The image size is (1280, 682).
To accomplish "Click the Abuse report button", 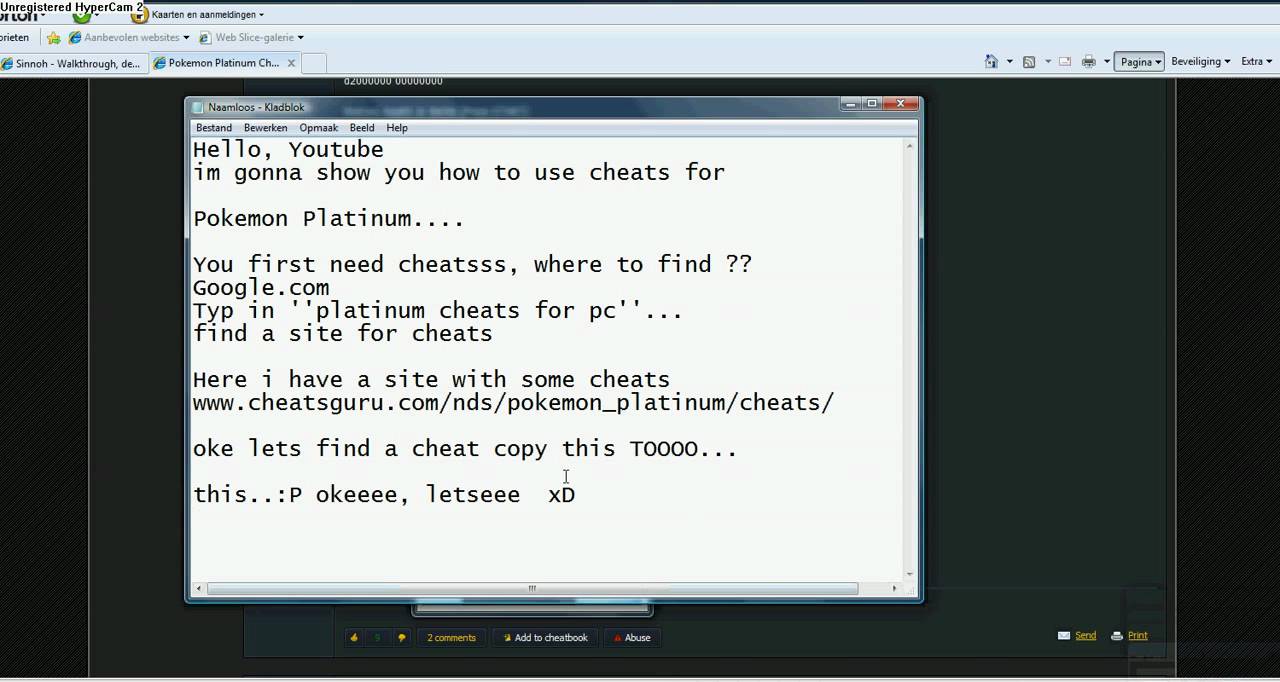I will tap(632, 637).
